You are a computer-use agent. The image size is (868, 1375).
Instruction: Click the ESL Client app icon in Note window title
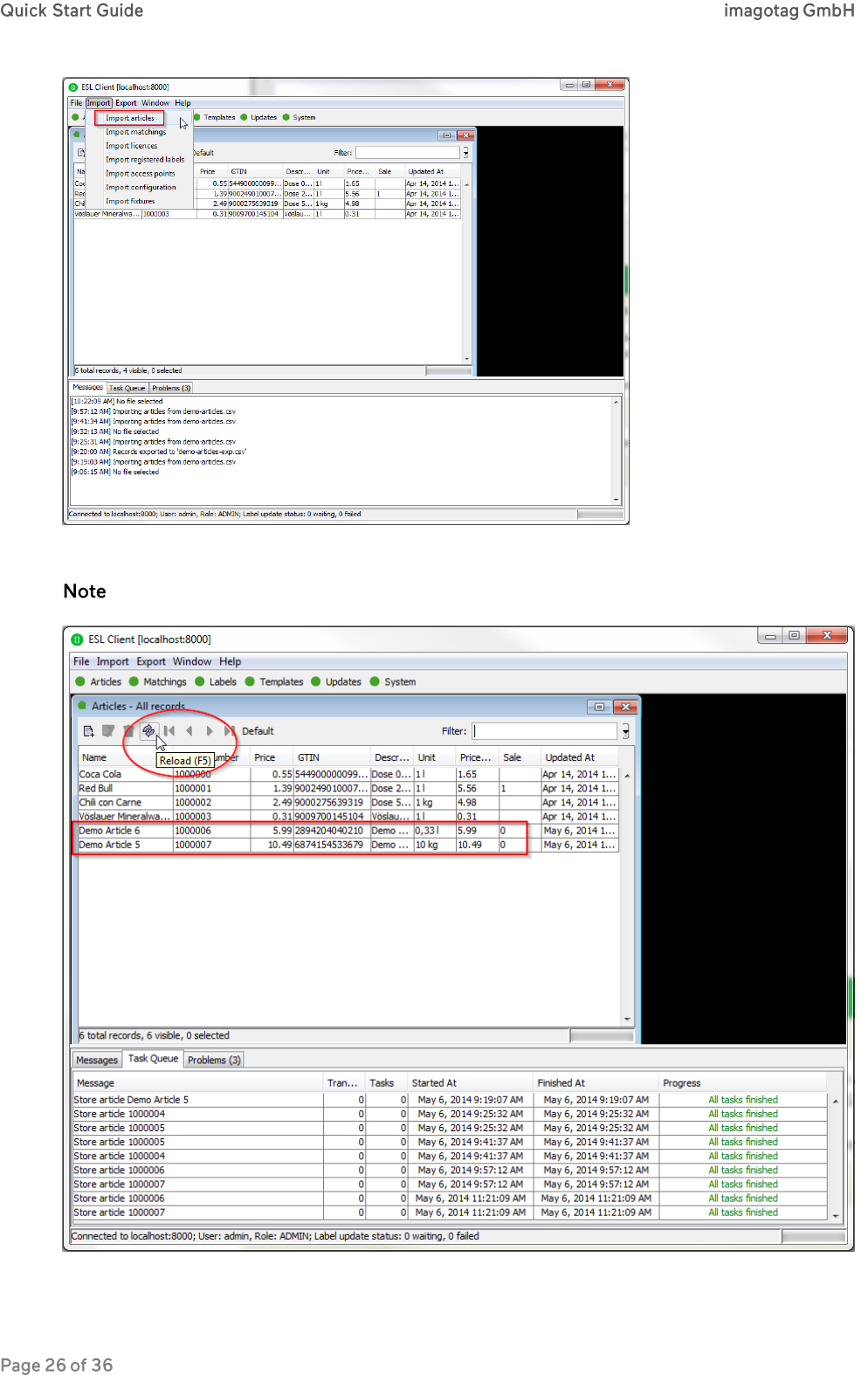point(77,639)
